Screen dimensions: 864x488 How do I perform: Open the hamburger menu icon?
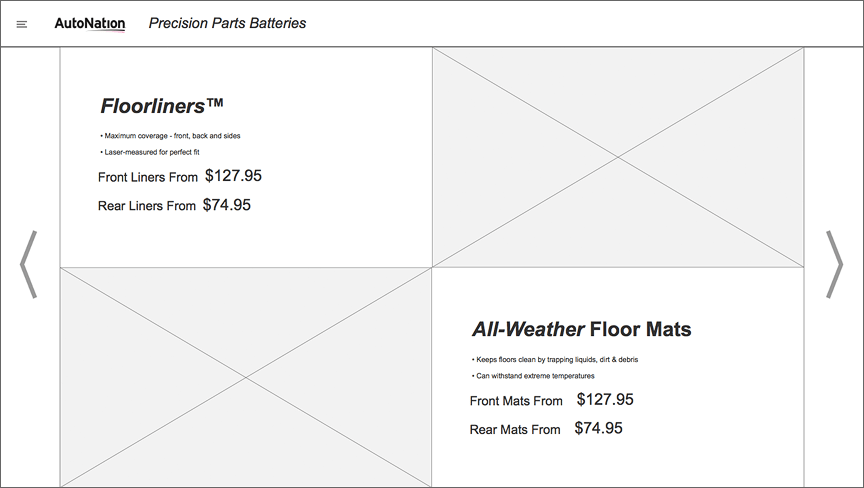click(x=21, y=24)
